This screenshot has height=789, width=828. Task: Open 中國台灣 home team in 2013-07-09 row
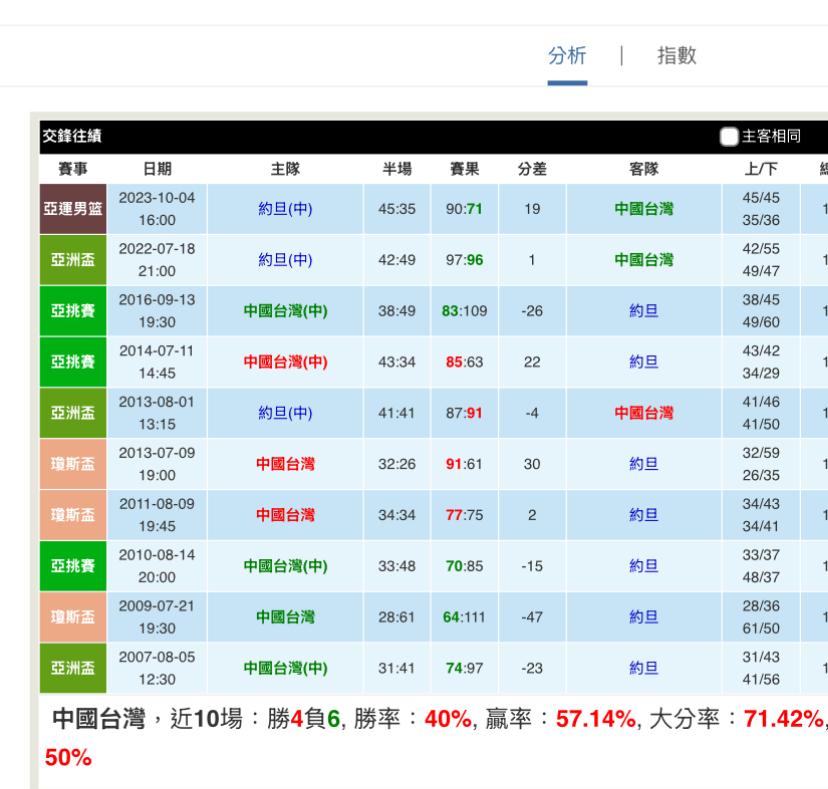point(285,464)
